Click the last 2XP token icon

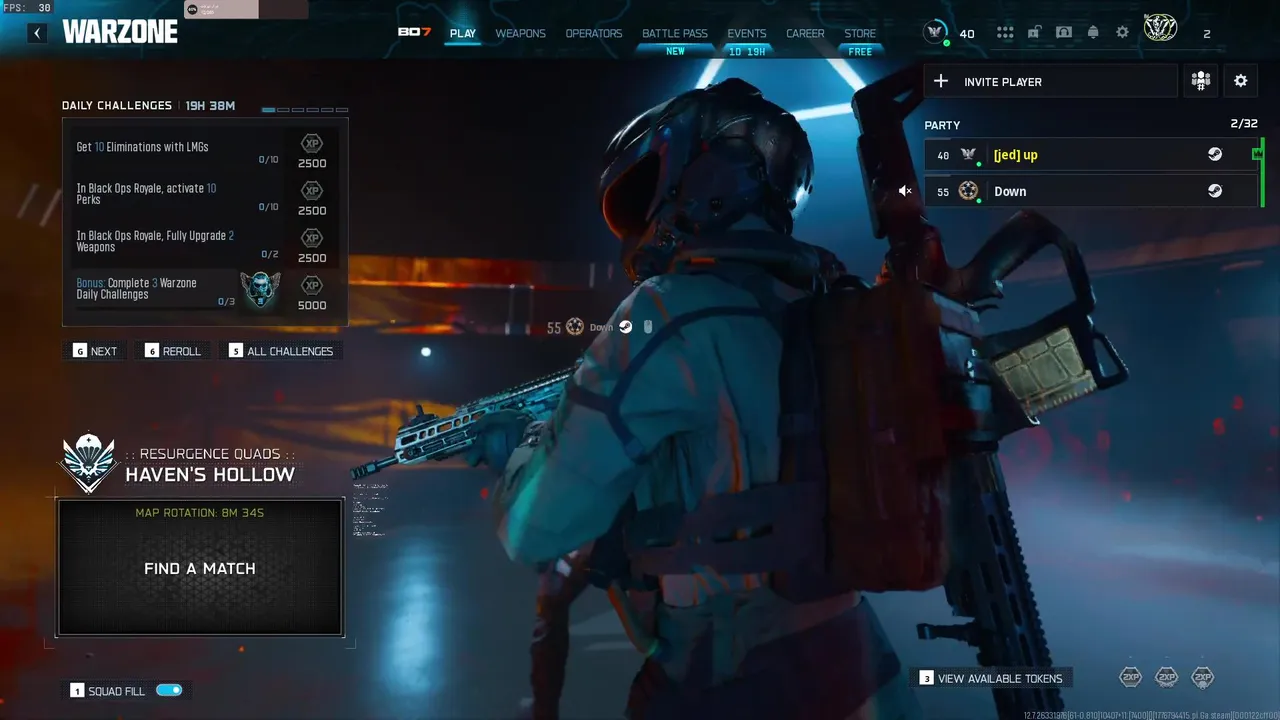click(x=1202, y=677)
